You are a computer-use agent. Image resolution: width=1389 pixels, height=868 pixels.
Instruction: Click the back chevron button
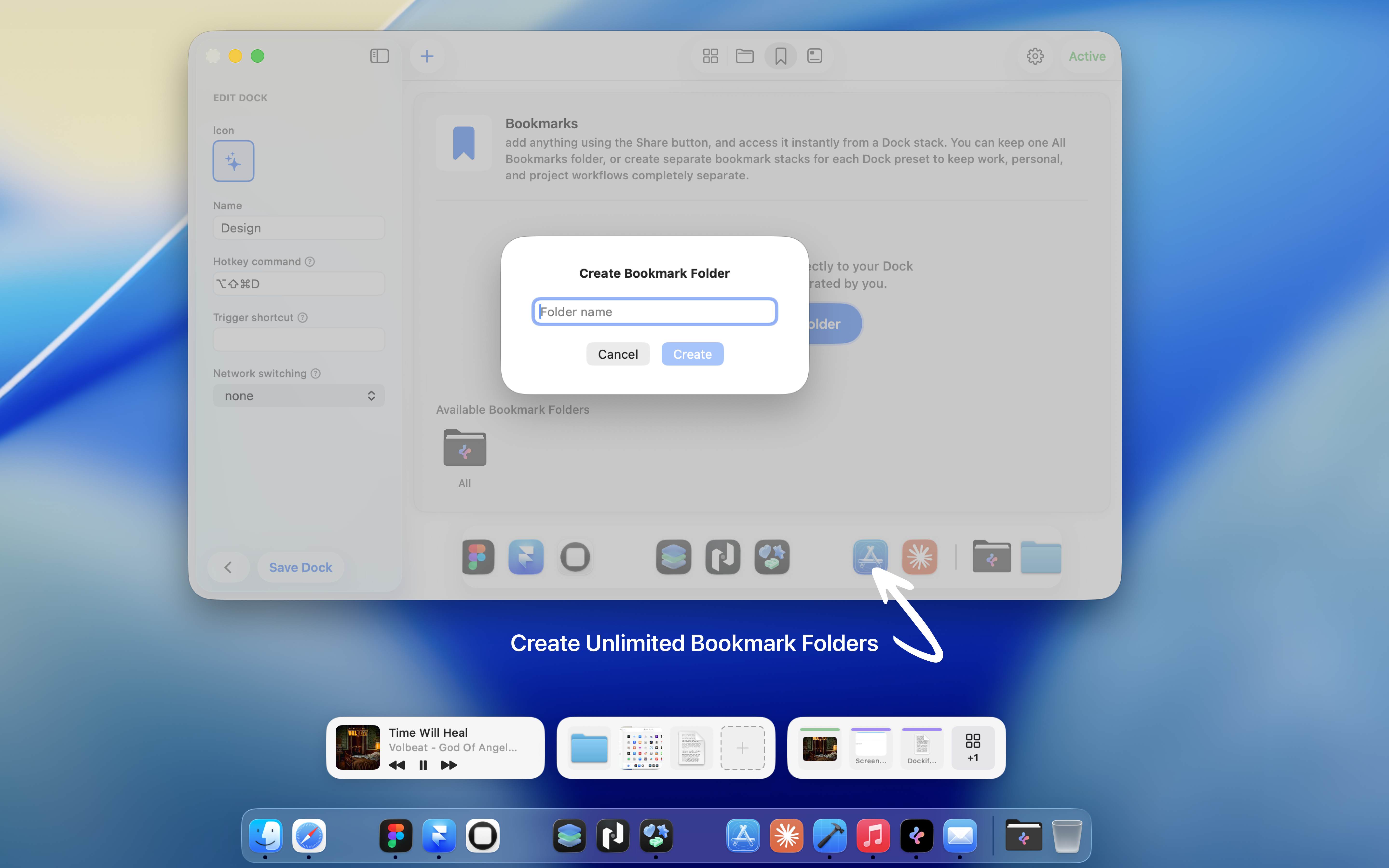point(228,567)
